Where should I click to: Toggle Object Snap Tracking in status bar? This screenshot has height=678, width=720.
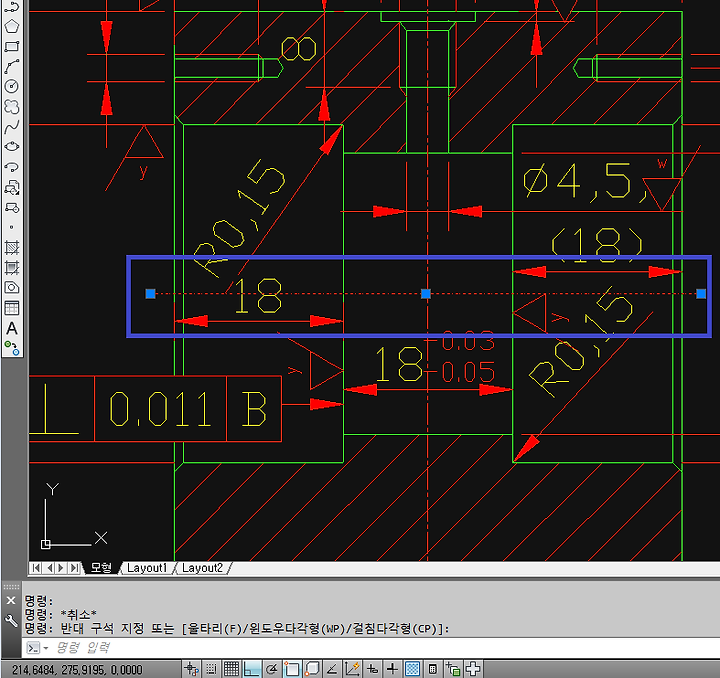tap(332, 669)
